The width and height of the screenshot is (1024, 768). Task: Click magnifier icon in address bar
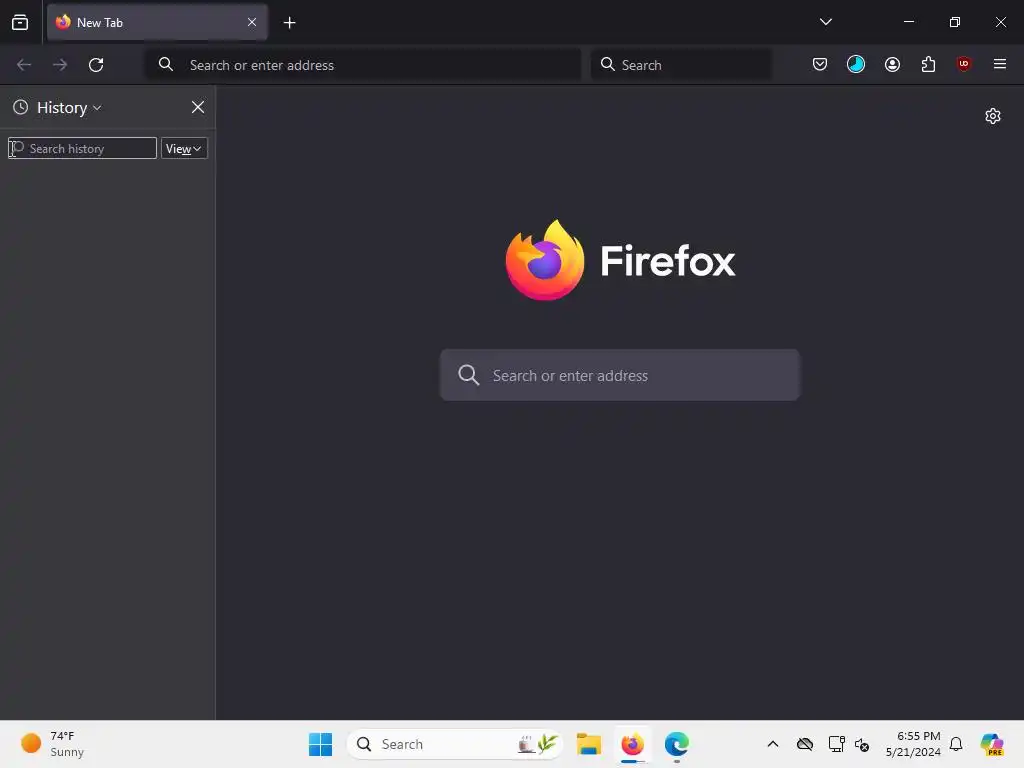point(166,64)
